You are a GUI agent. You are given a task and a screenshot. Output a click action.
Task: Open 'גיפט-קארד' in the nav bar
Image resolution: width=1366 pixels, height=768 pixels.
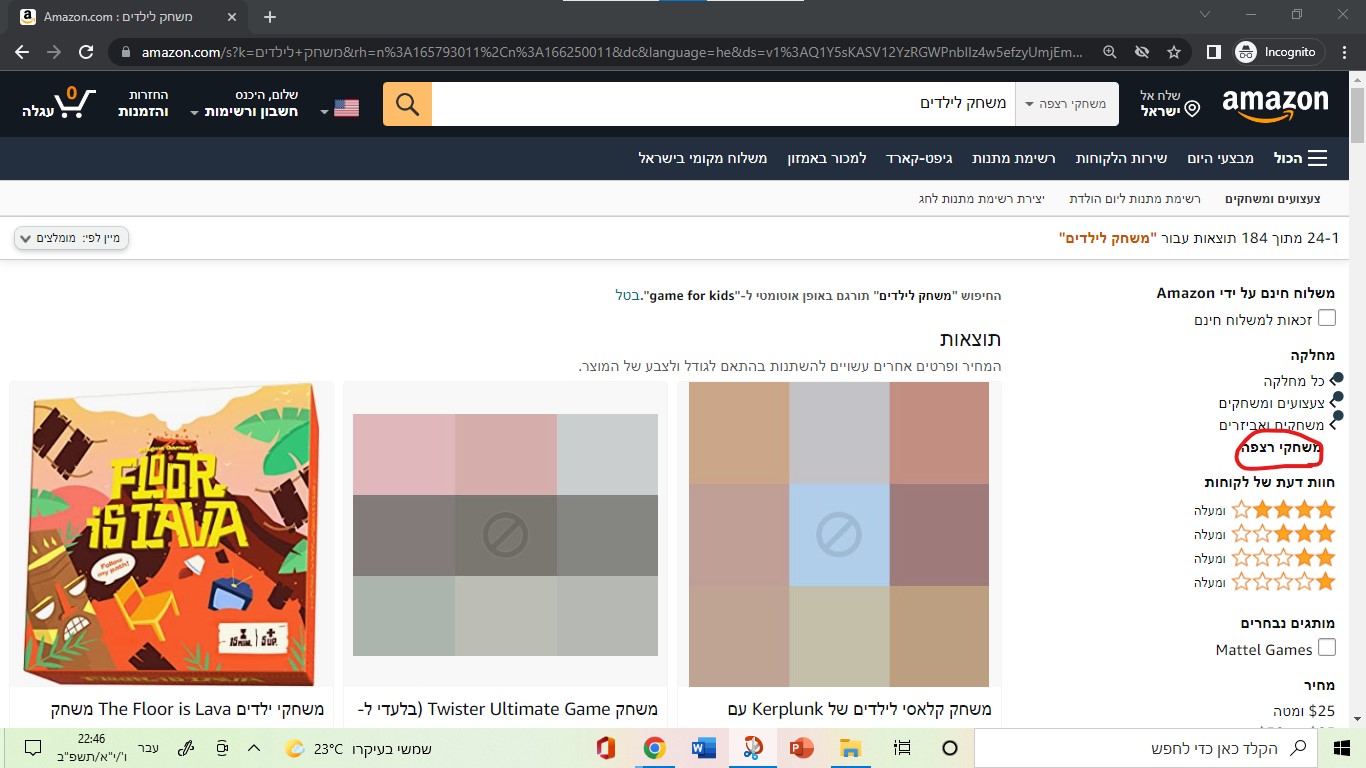click(x=919, y=158)
